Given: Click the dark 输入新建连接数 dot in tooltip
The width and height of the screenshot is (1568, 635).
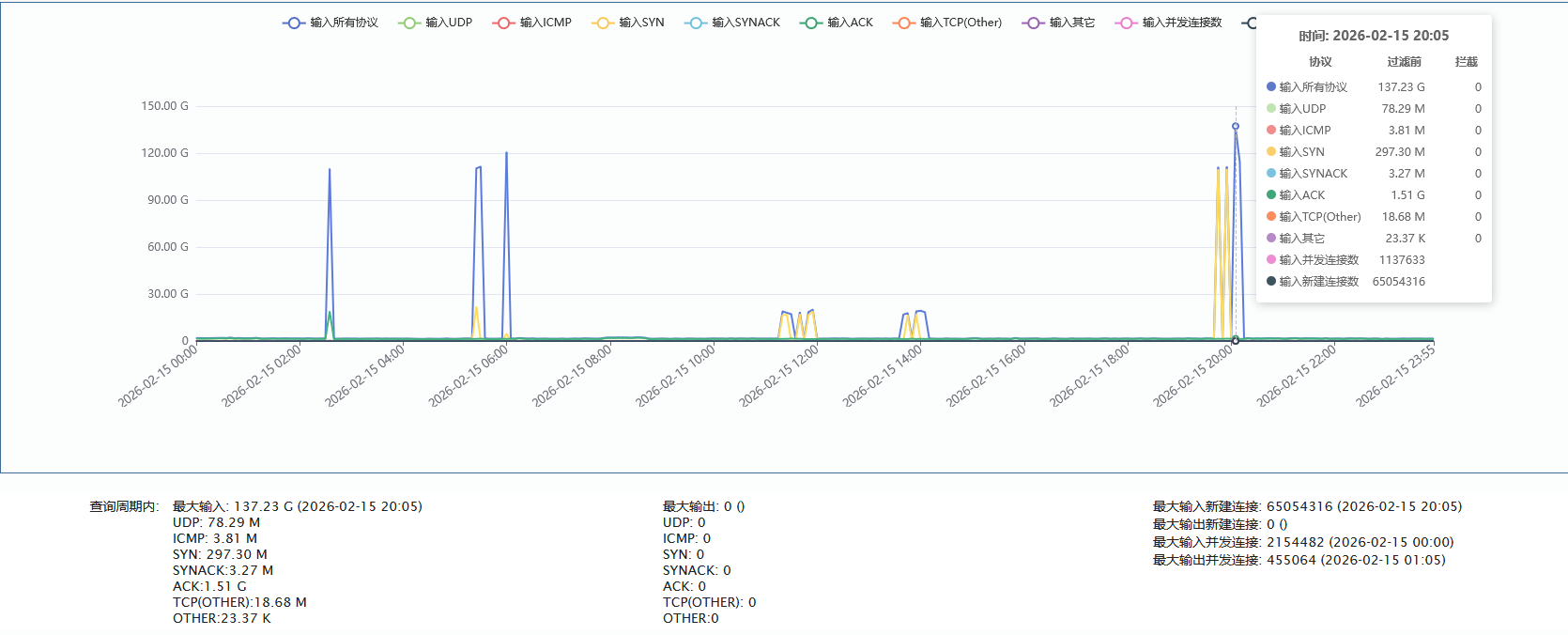Looking at the screenshot, I should point(1271,281).
